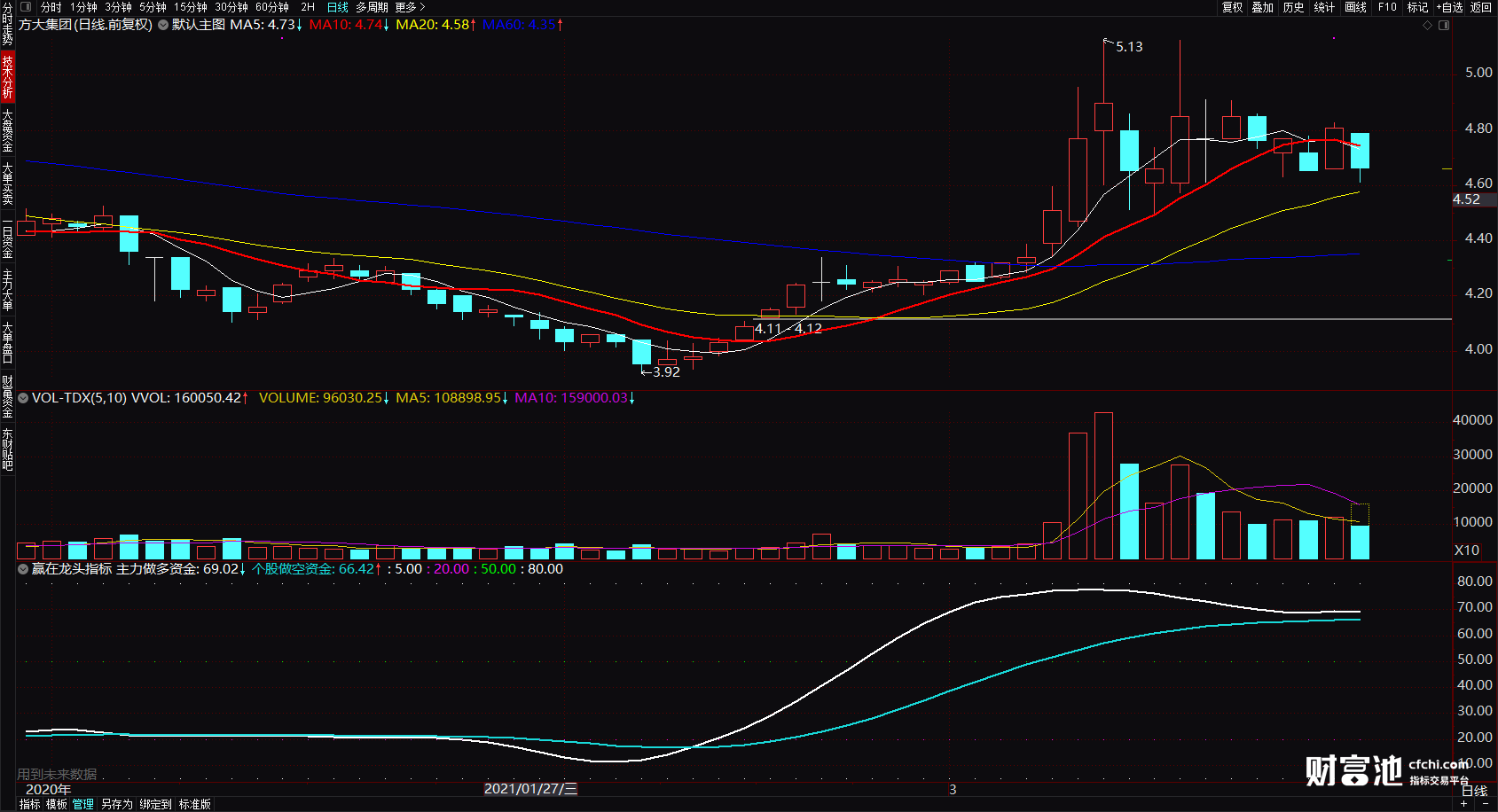
Task: Add stock via +自选 button
Action: pyautogui.click(x=1449, y=7)
